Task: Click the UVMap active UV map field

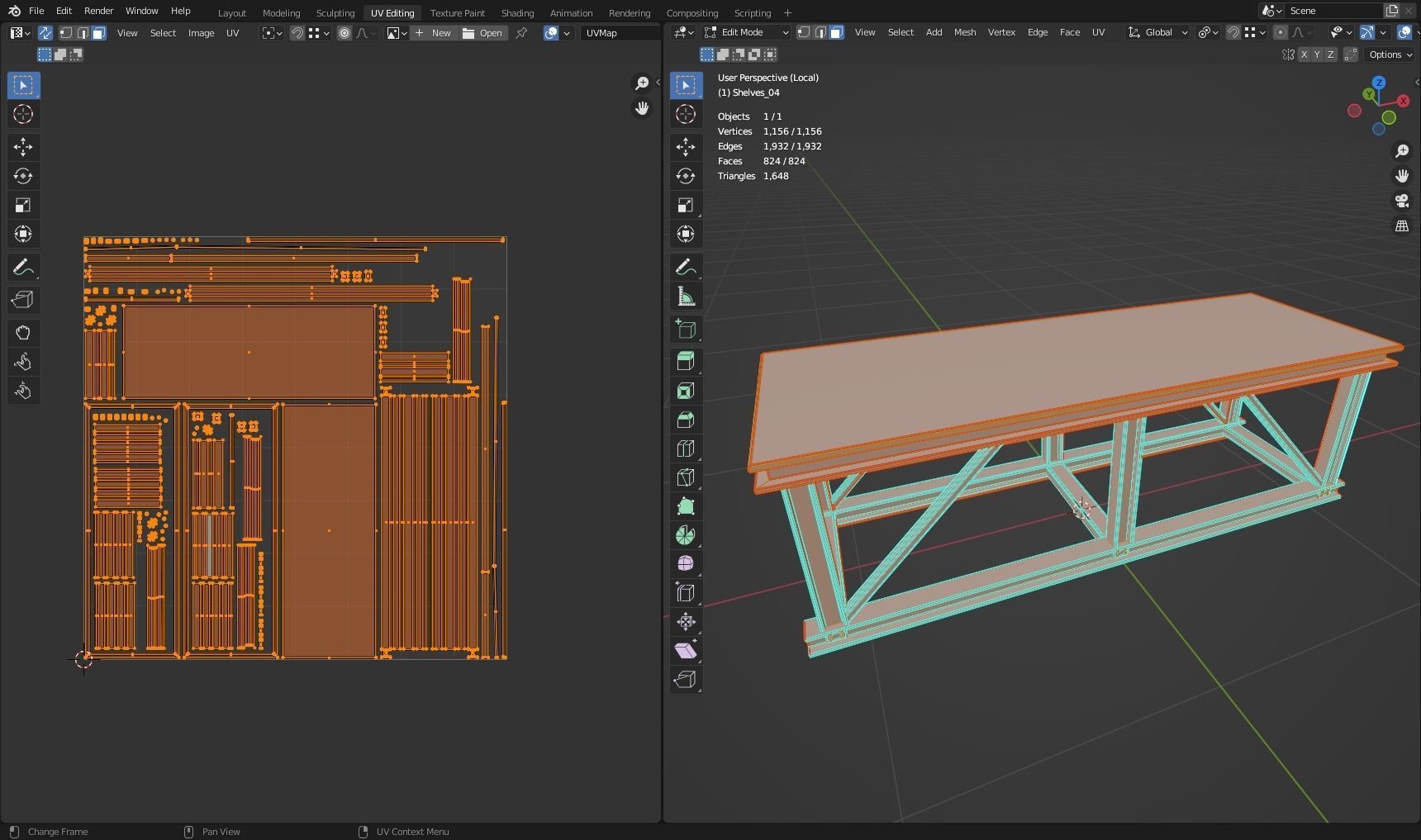Action: 620,33
